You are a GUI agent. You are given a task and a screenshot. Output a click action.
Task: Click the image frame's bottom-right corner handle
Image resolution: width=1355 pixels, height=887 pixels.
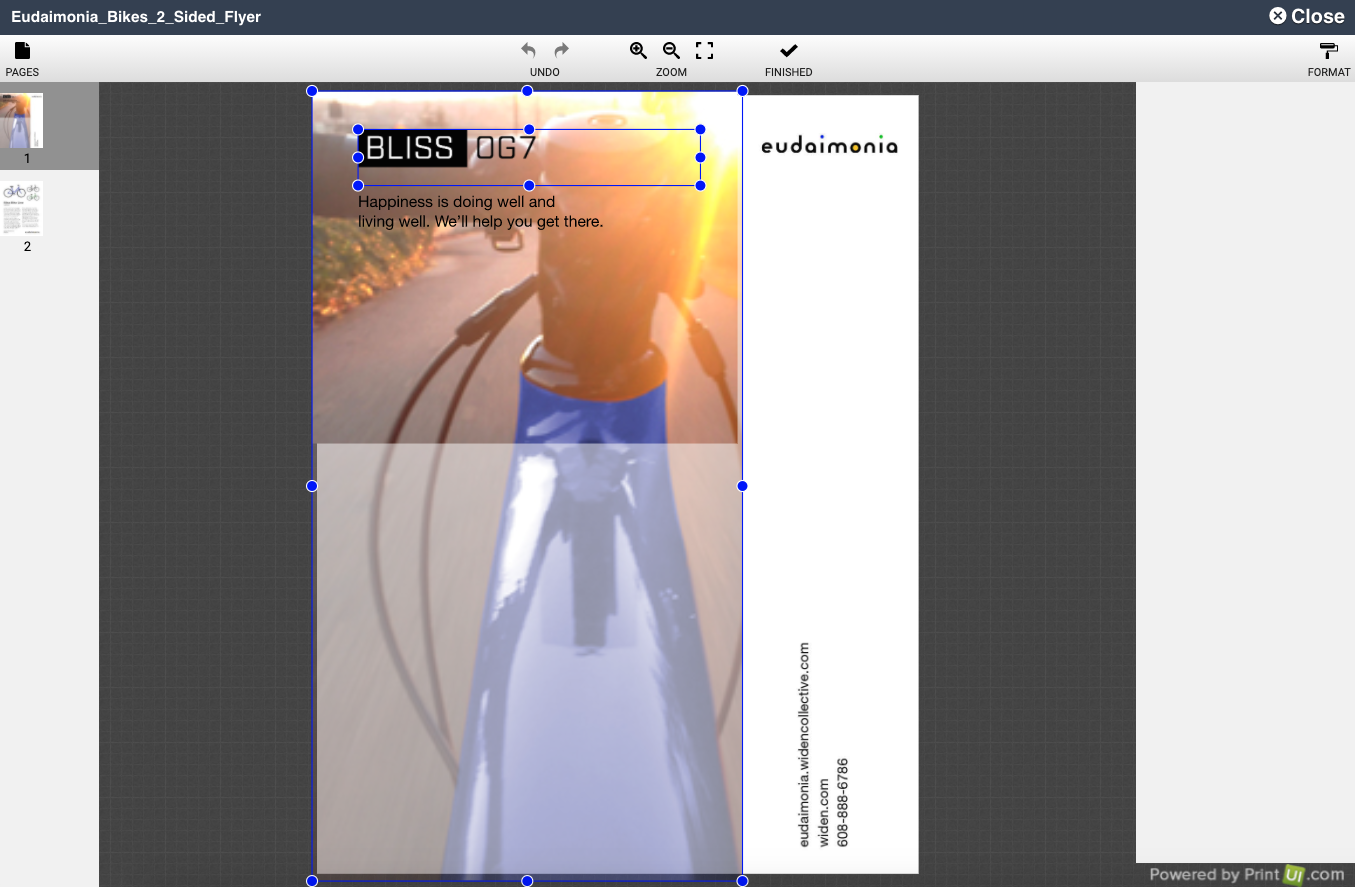point(742,881)
